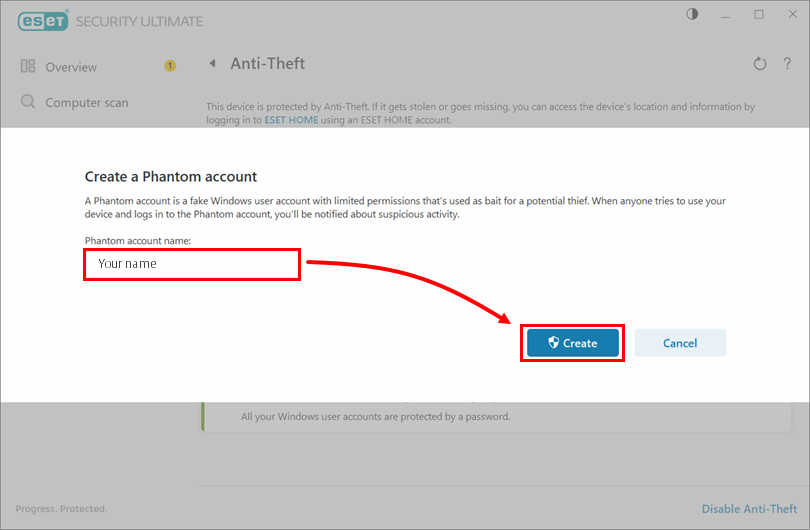Open help with the question mark icon
This screenshot has height=530, width=810.
[x=787, y=64]
